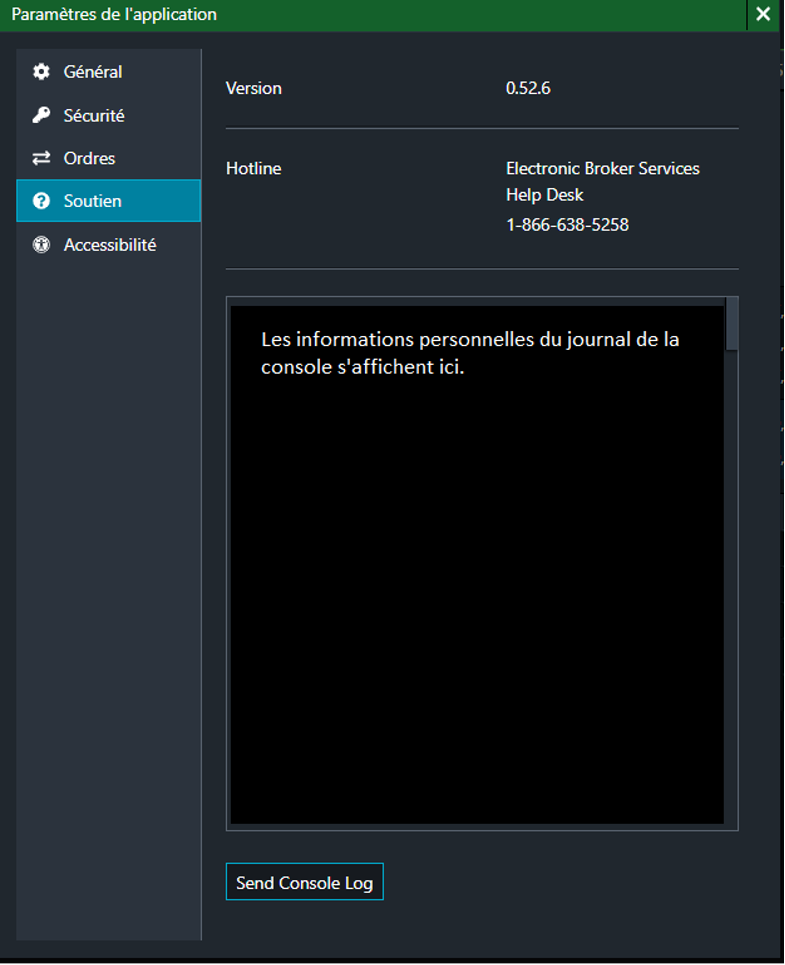Click the Paramètres de l'application title bar
This screenshot has height=965, width=785.
click(x=370, y=15)
